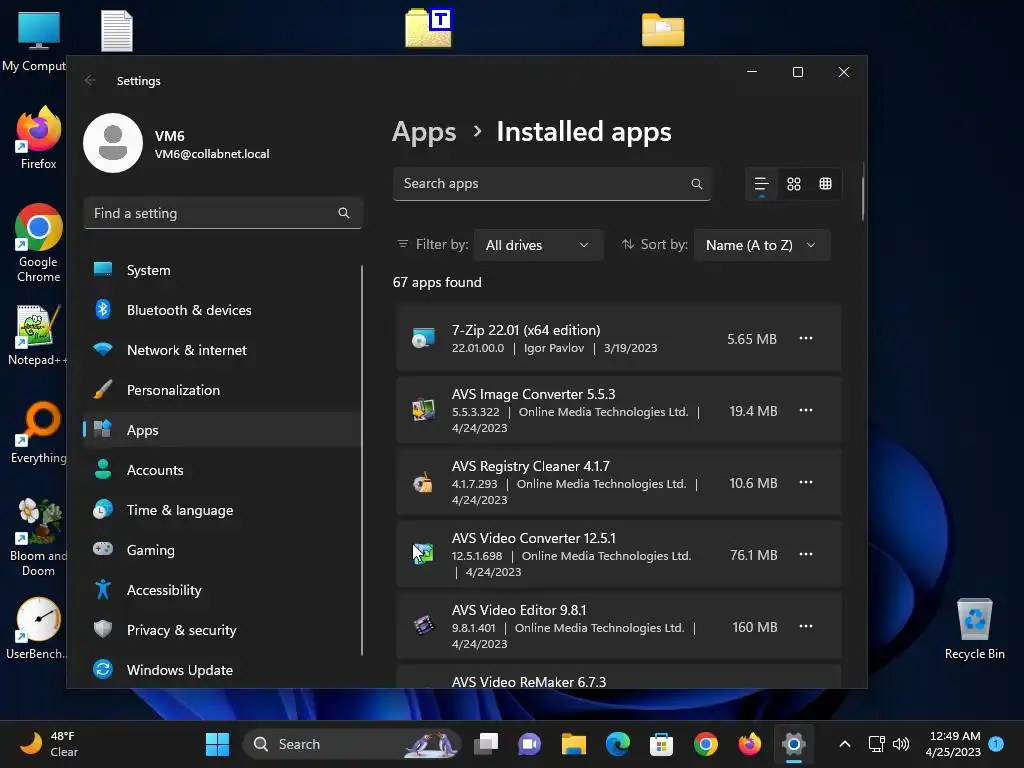This screenshot has height=768, width=1024.
Task: Open more options for AVS Video Editor
Action: tap(806, 626)
